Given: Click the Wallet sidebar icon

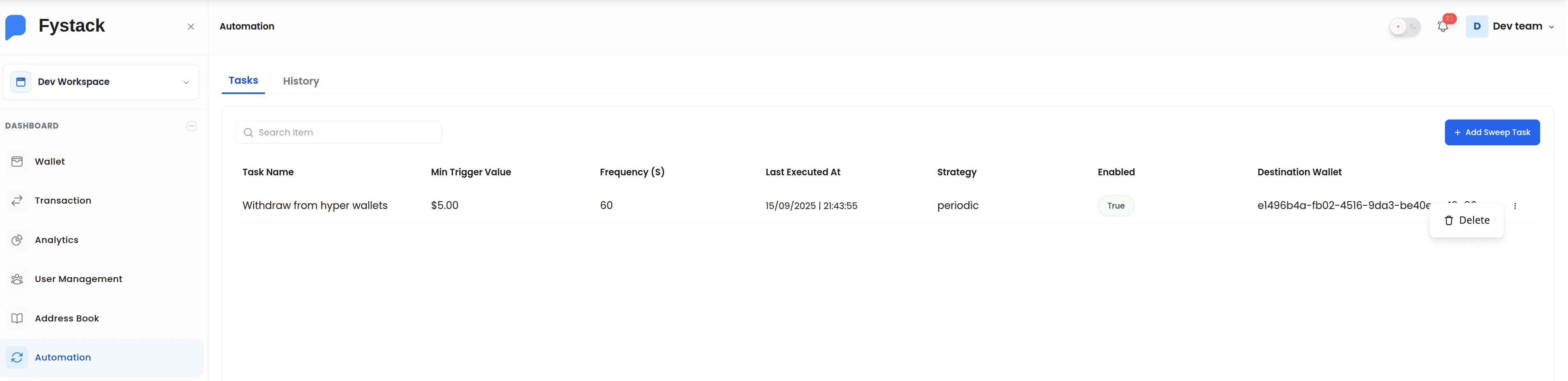Looking at the screenshot, I should (x=17, y=161).
